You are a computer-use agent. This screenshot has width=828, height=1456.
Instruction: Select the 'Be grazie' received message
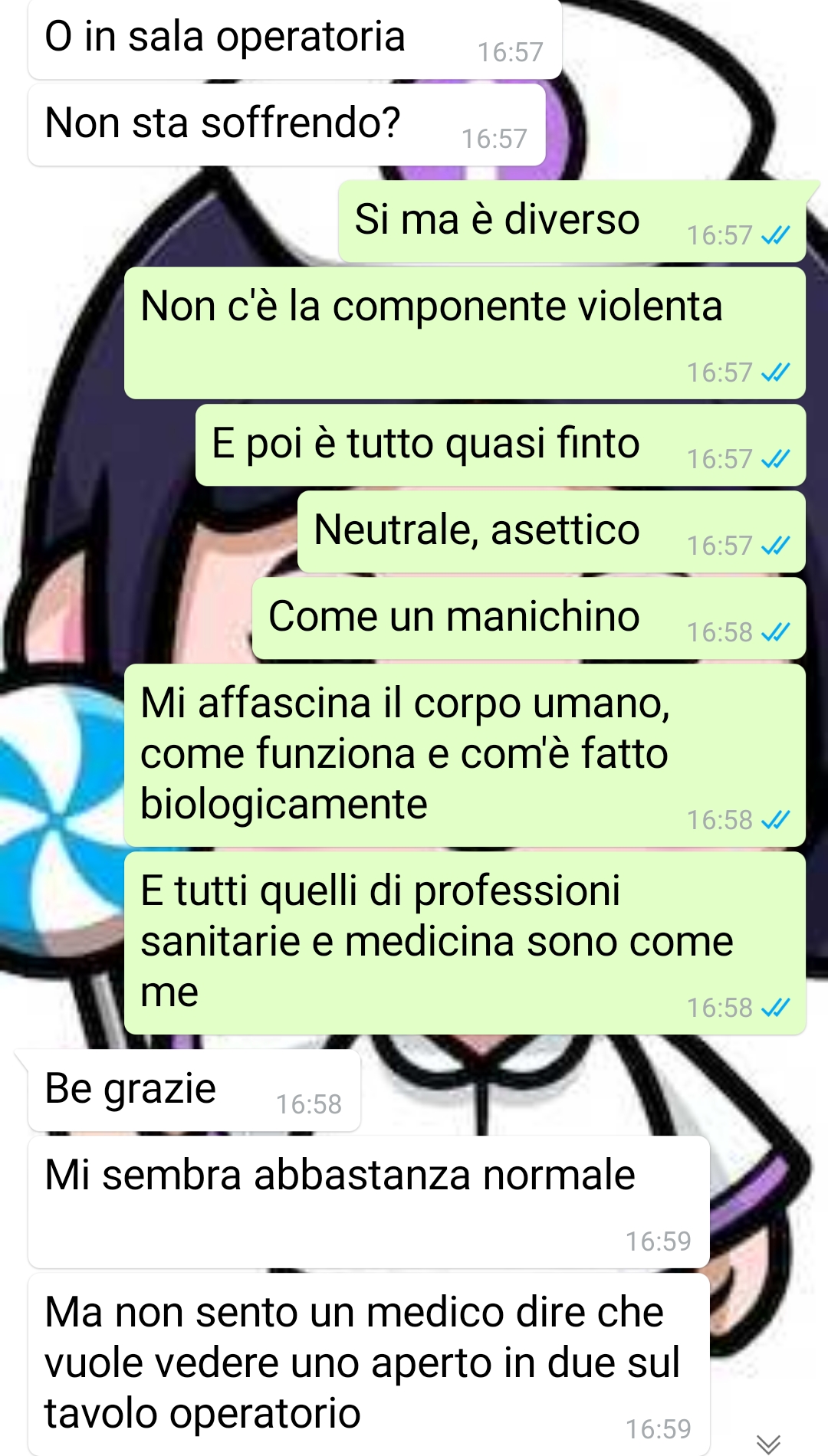[194, 1090]
